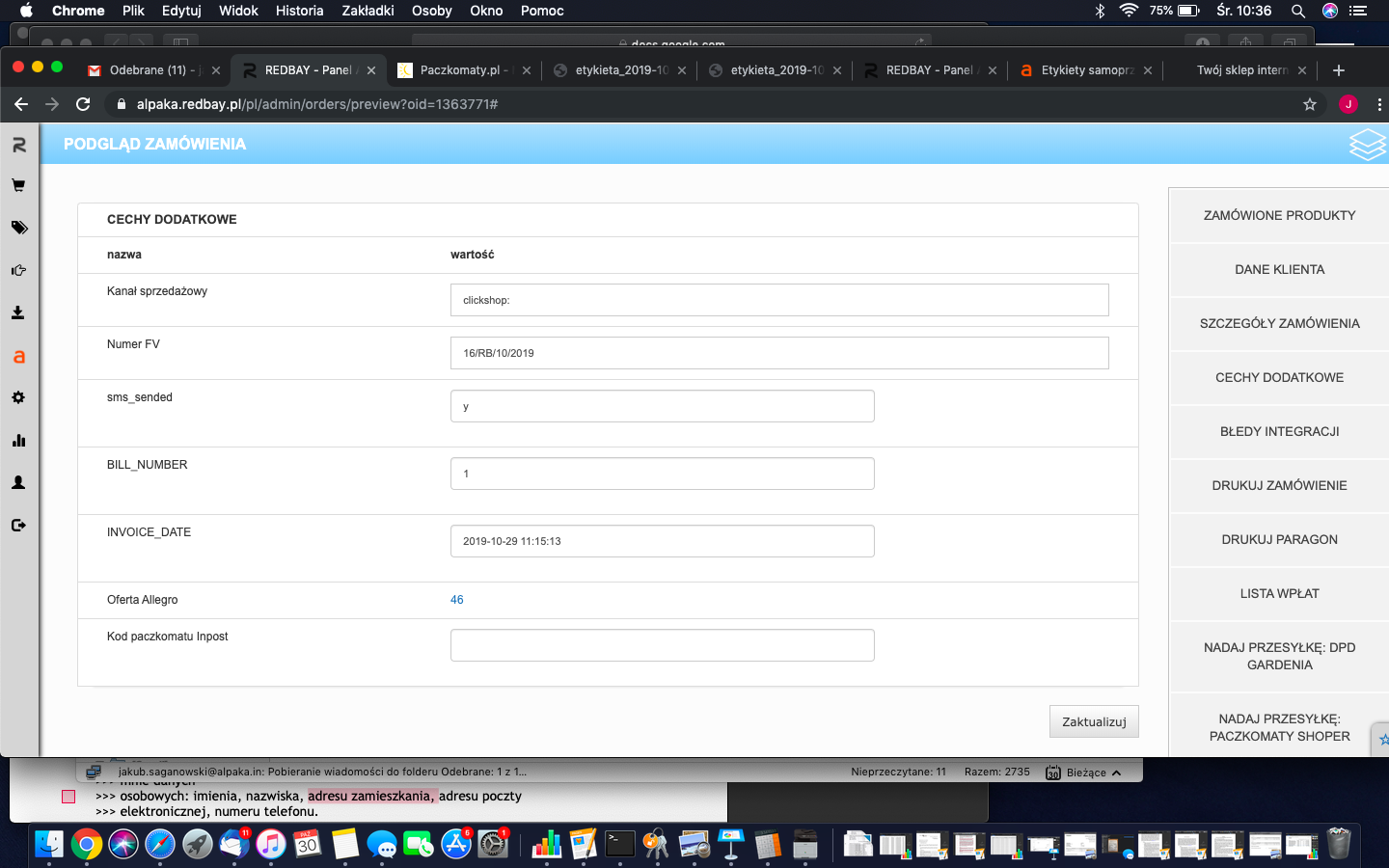Open the Zakładki menu in menu bar
This screenshot has height=868, width=1389.
(x=368, y=11)
